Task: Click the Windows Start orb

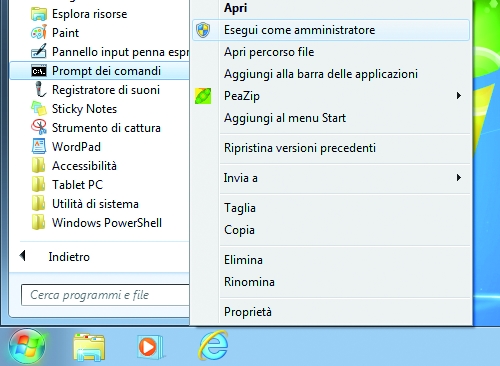Action: pyautogui.click(x=27, y=347)
